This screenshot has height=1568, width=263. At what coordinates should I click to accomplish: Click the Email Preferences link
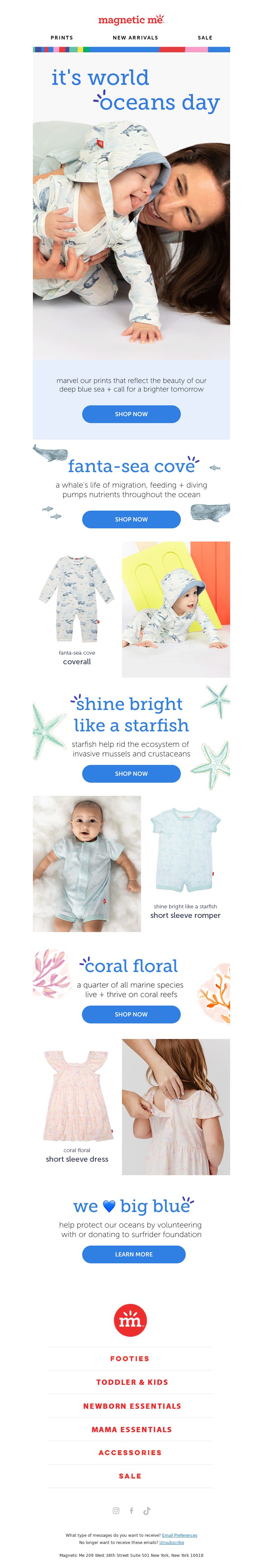[179, 1536]
